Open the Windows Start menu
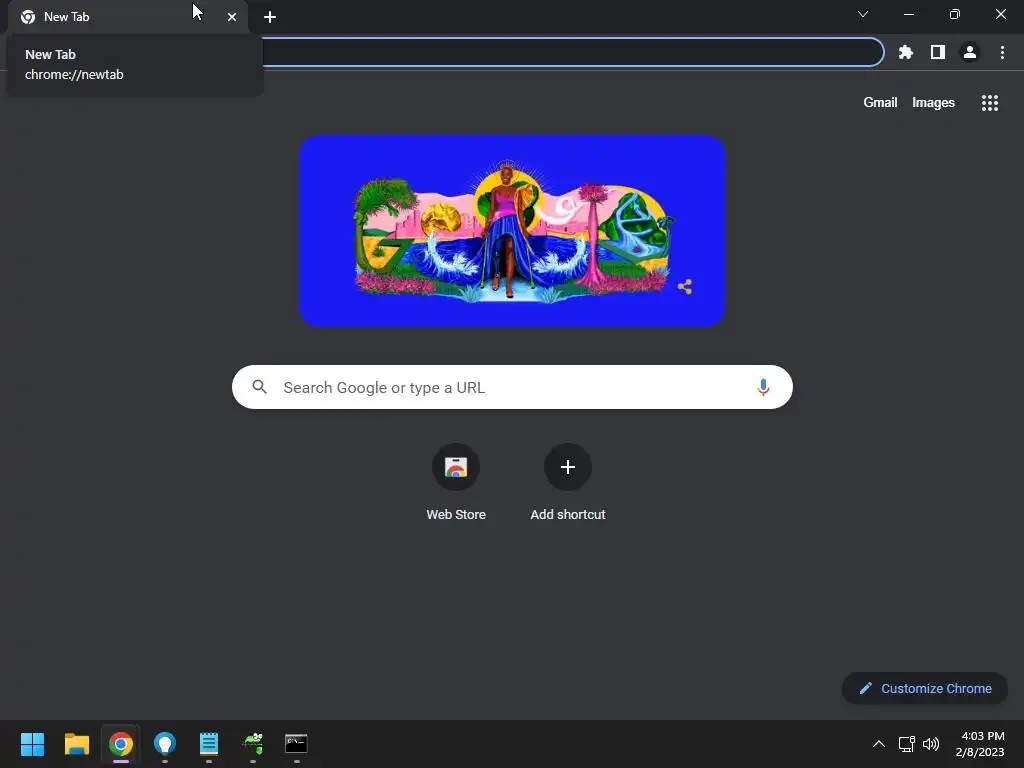 tap(32, 744)
